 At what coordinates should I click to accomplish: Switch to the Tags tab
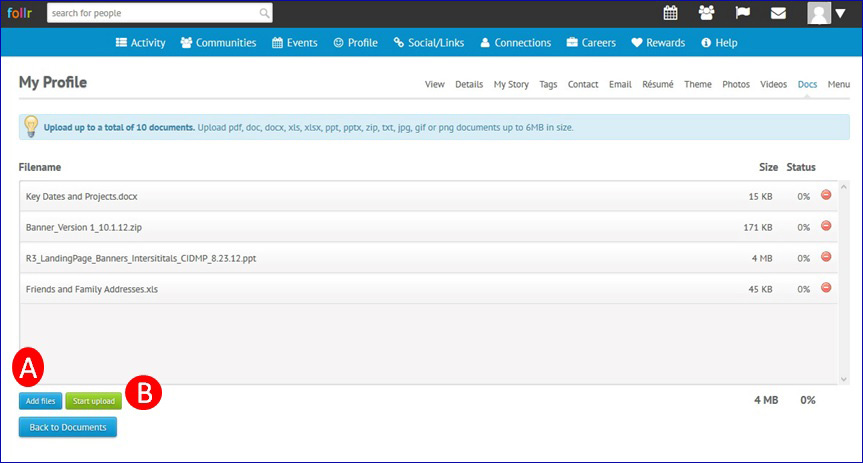548,84
